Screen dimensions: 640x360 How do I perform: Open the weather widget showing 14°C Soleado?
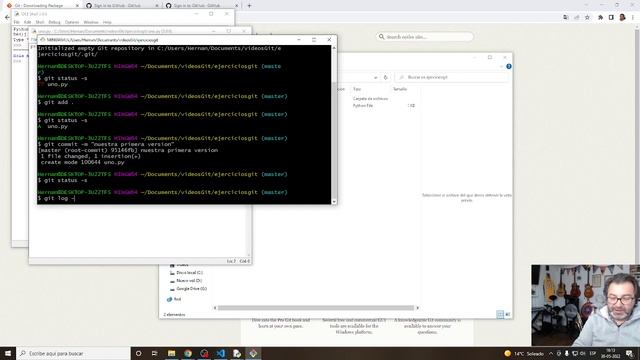point(524,353)
